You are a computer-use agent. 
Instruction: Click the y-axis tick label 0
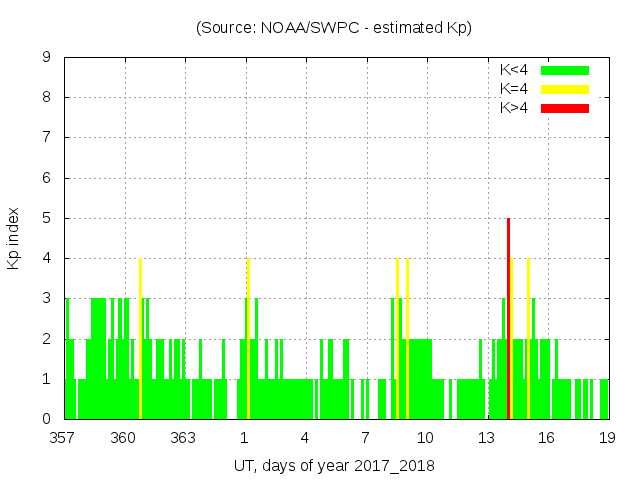(47, 420)
